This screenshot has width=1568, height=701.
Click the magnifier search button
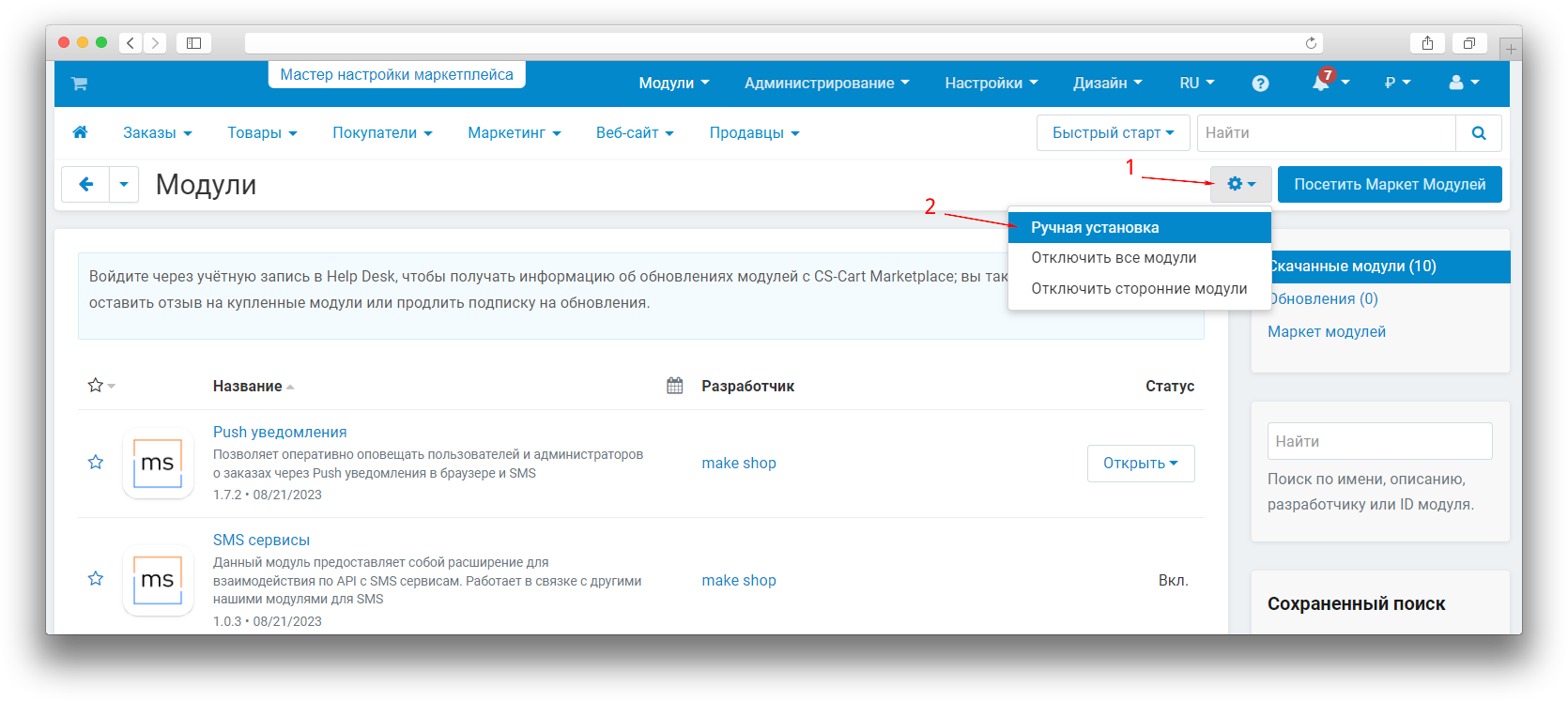click(x=1478, y=133)
